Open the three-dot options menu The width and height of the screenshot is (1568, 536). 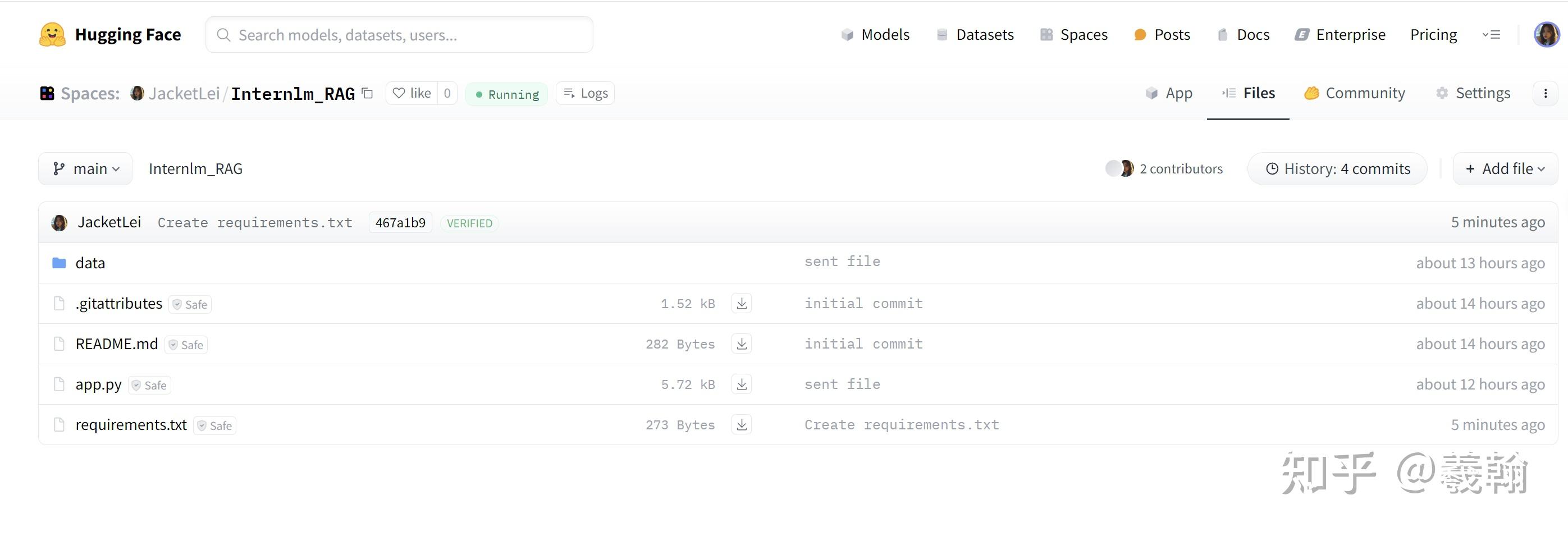[x=1546, y=93]
